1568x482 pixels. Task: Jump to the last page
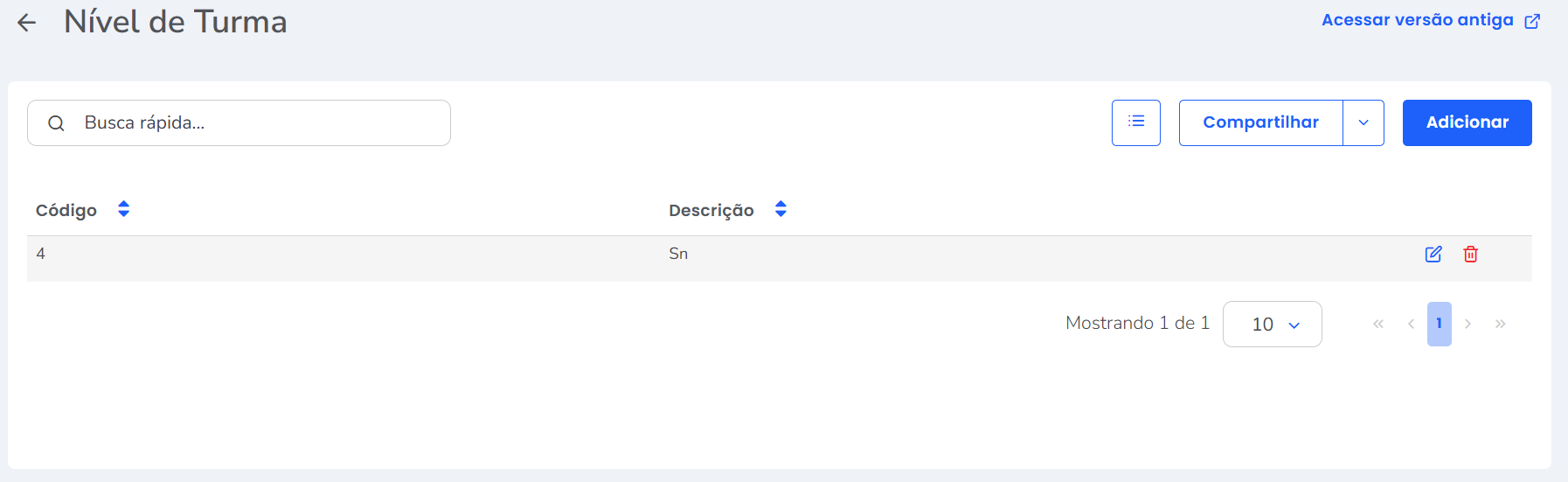[1501, 324]
